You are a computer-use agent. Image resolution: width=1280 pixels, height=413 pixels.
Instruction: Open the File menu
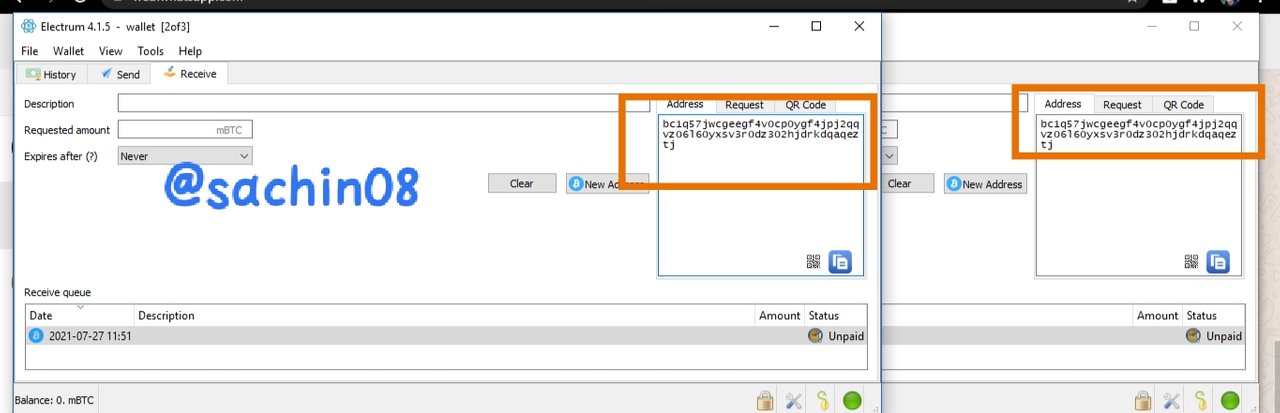[30, 51]
